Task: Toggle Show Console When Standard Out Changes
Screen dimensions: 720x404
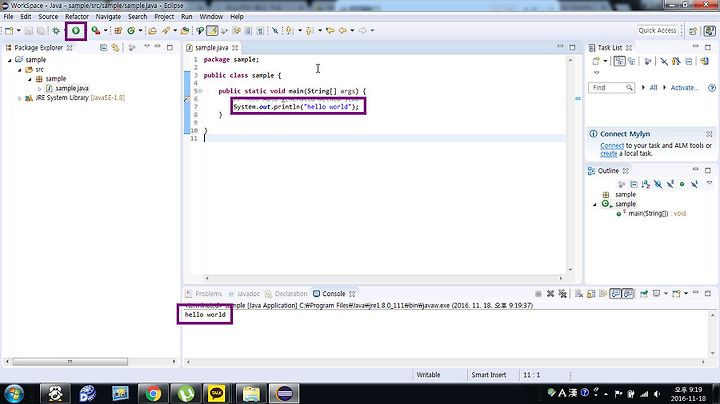Action: pos(615,294)
